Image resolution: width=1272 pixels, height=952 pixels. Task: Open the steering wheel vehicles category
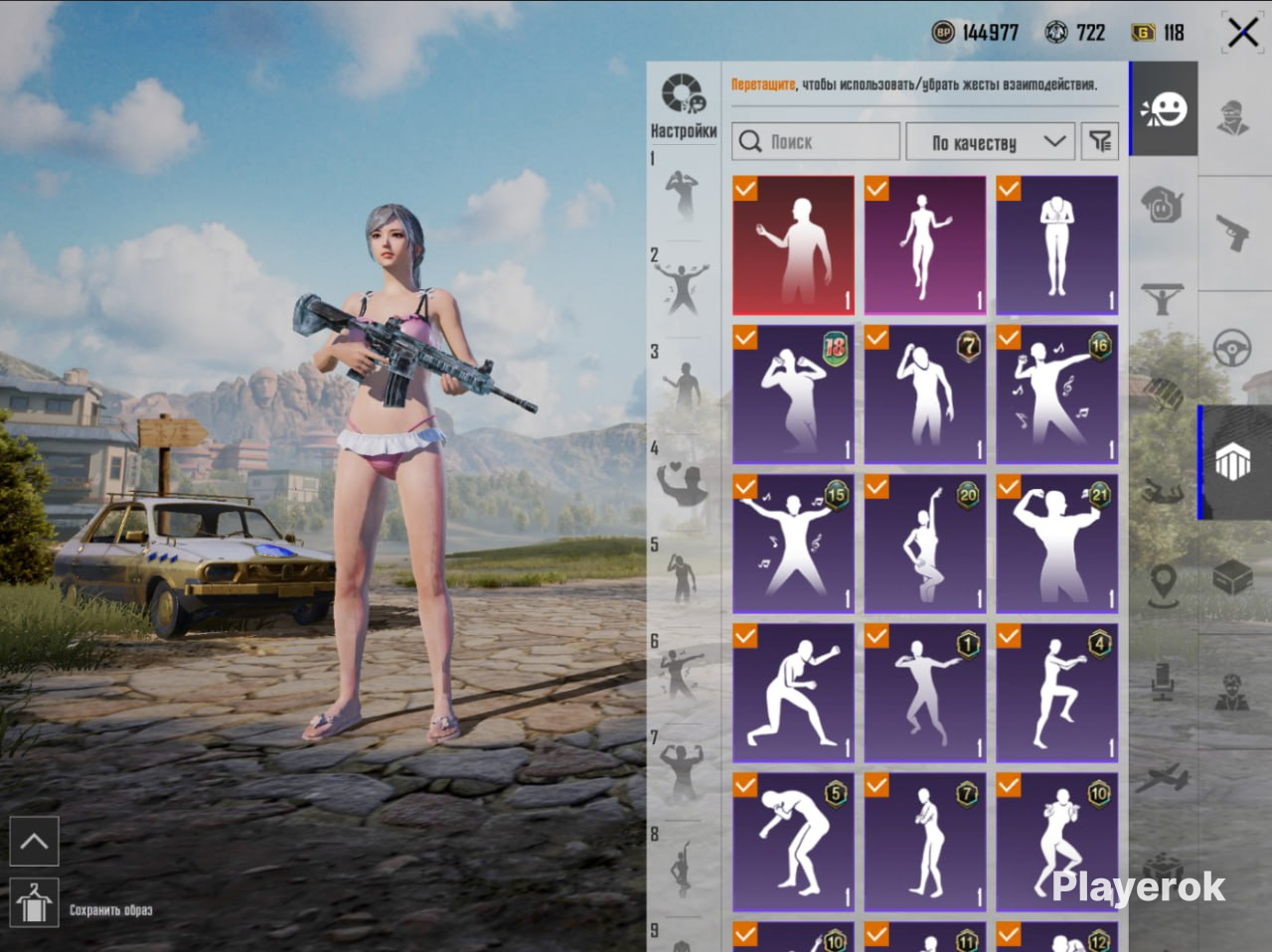point(1233,349)
